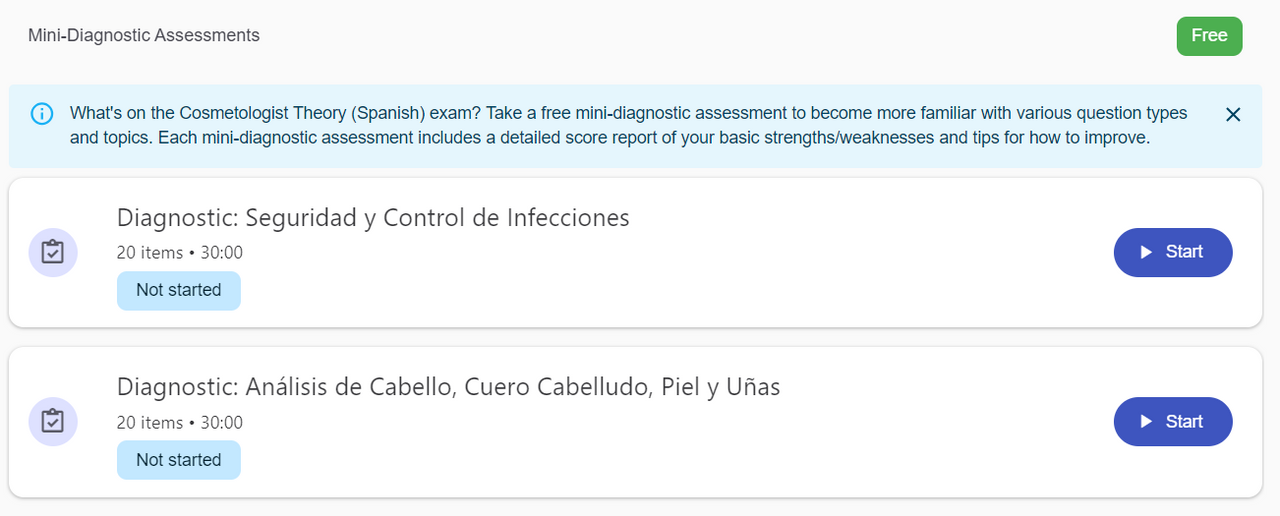Image resolution: width=1280 pixels, height=516 pixels.
Task: Open the Diagnostic: Seguridad y Control de Infecciones title
Action: coord(373,217)
